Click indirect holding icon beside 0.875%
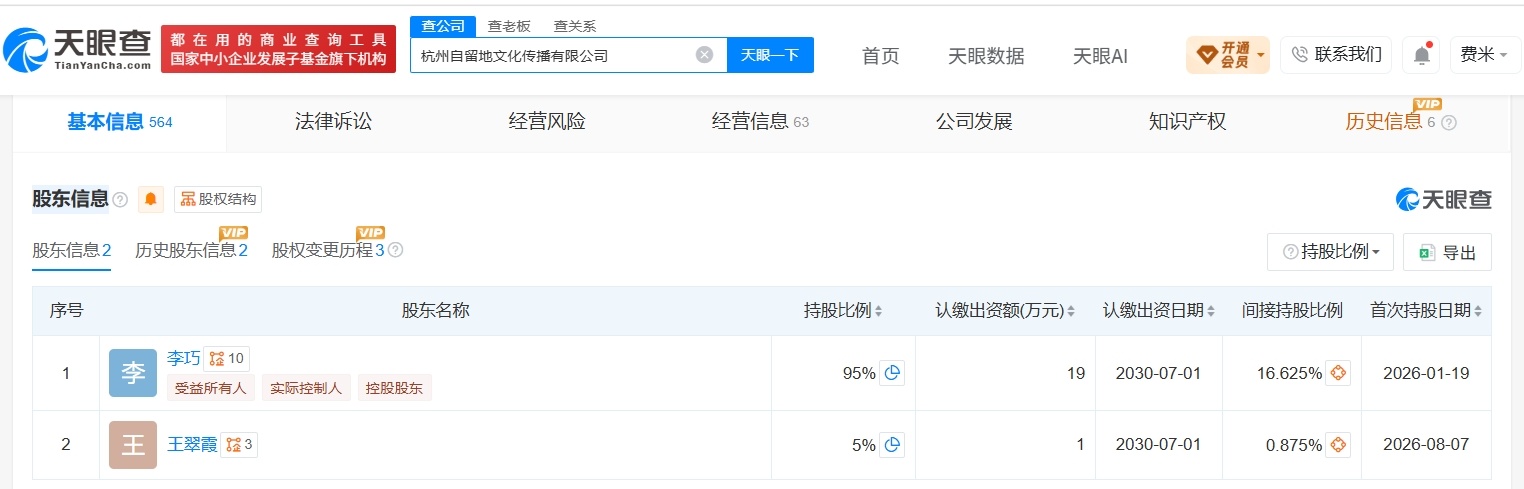The image size is (1524, 489). click(1339, 445)
